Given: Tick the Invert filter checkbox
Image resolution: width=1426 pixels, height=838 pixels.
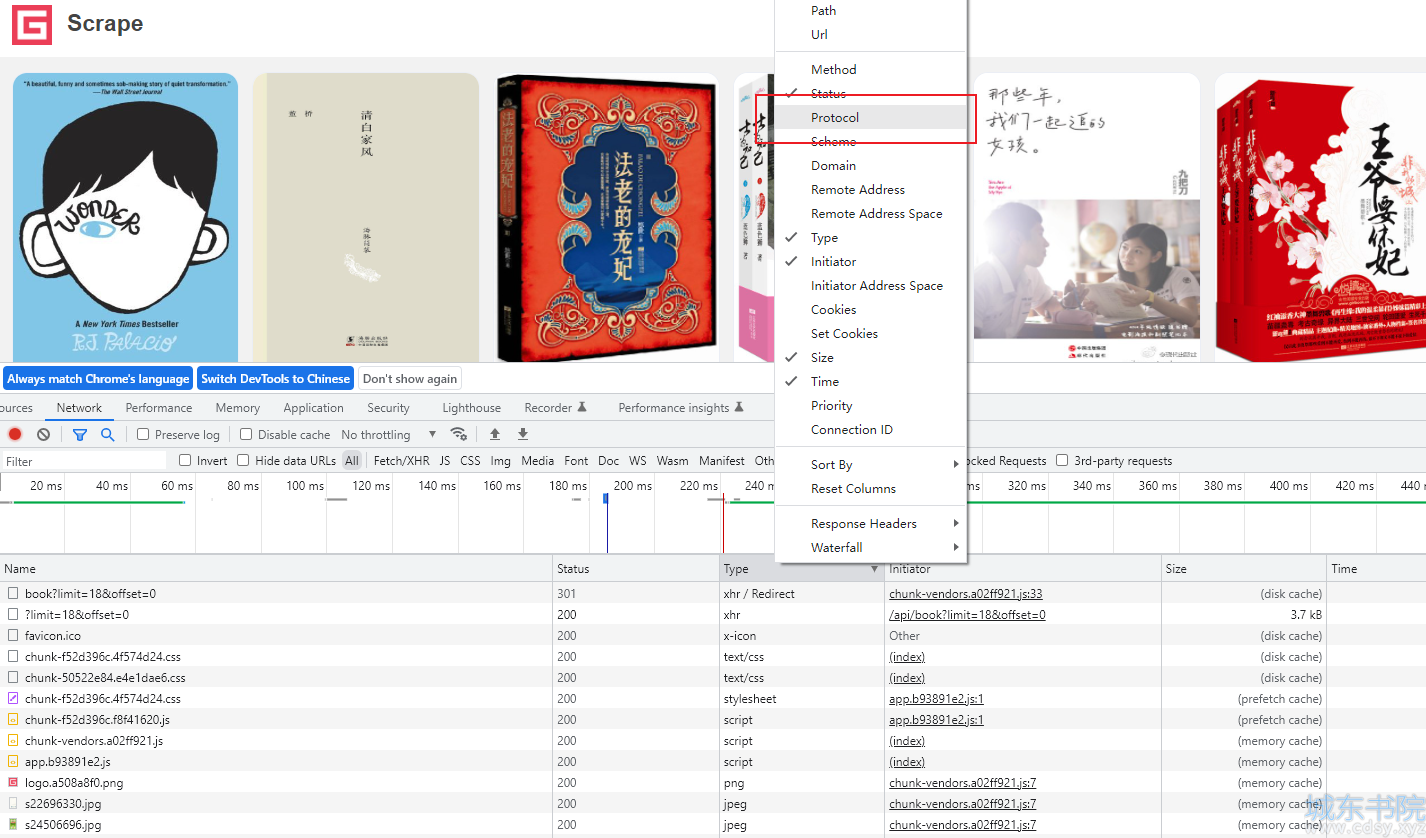Looking at the screenshot, I should tap(185, 460).
